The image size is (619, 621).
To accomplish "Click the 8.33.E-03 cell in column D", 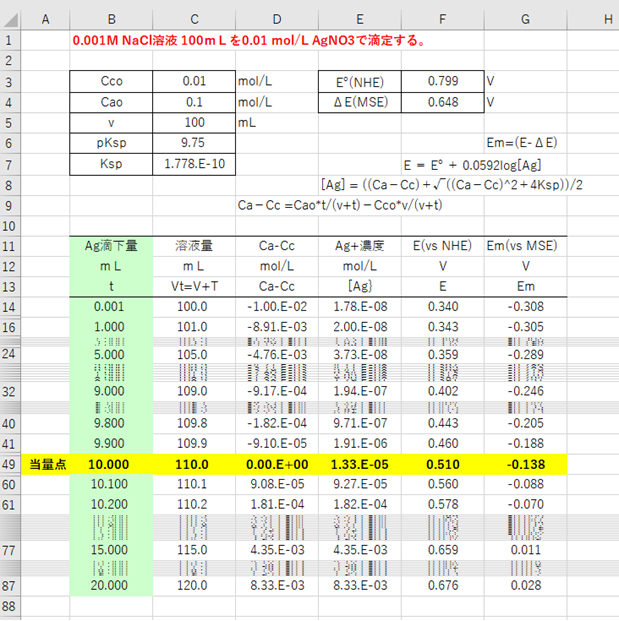I will pos(277,585).
